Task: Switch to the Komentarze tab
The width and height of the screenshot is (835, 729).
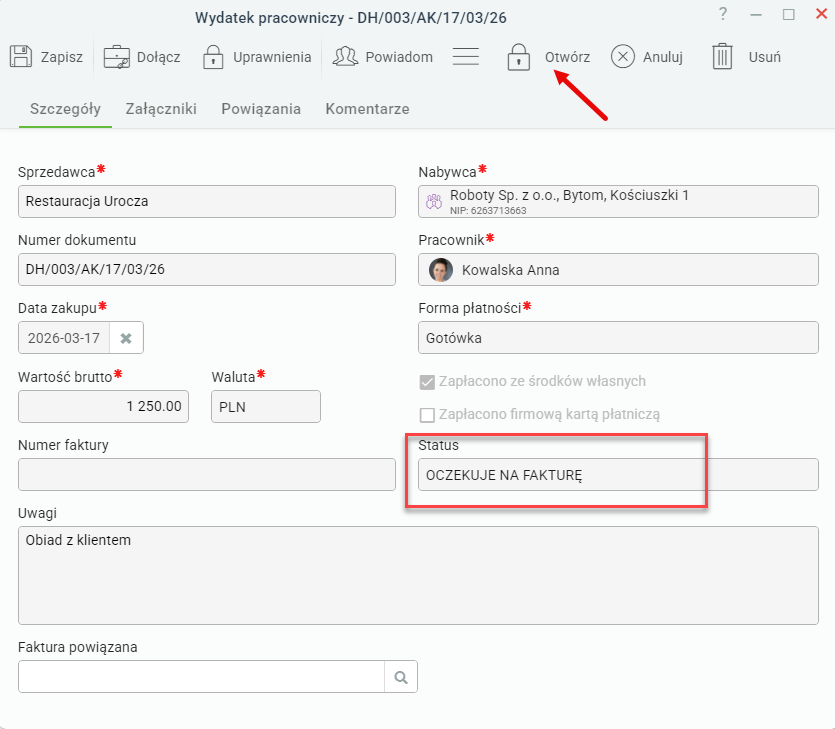Action: pyautogui.click(x=367, y=109)
